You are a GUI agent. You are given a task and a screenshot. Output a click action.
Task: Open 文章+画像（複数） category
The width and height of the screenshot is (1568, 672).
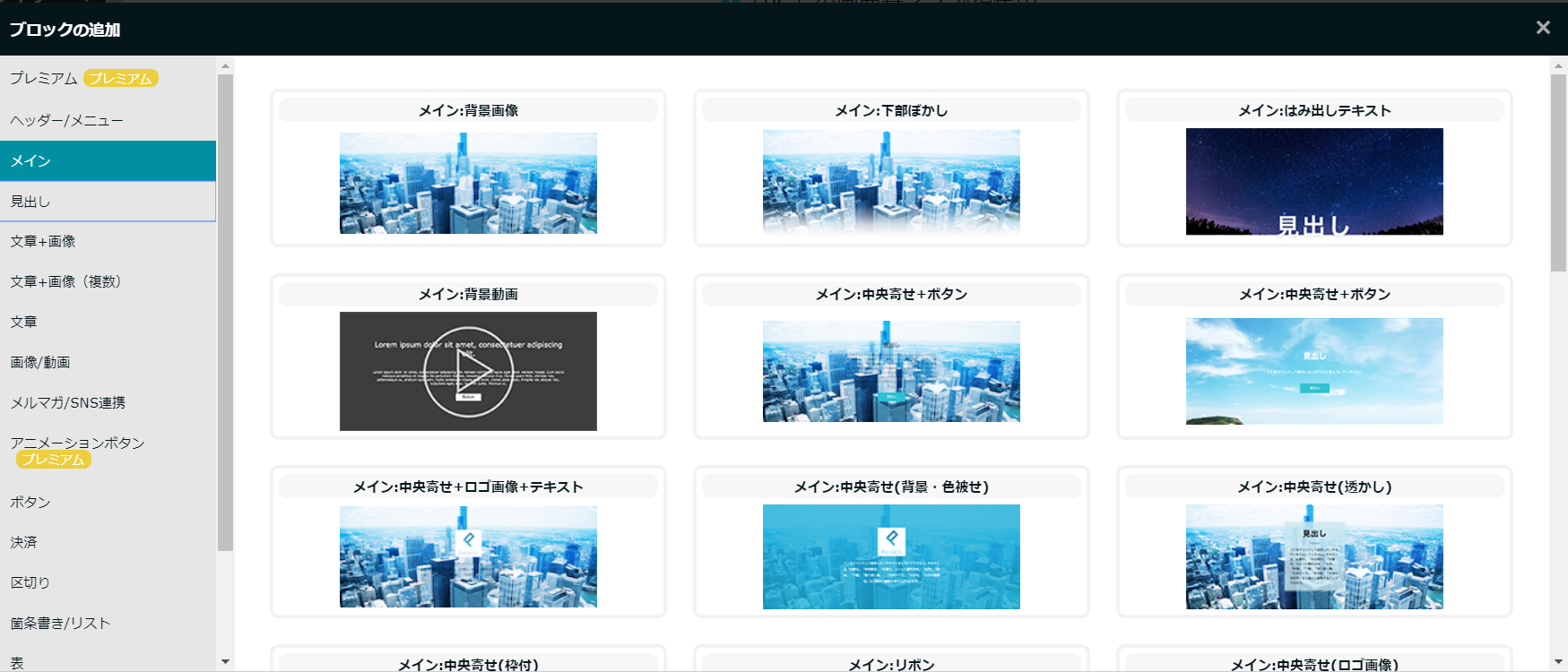pyautogui.click(x=108, y=281)
